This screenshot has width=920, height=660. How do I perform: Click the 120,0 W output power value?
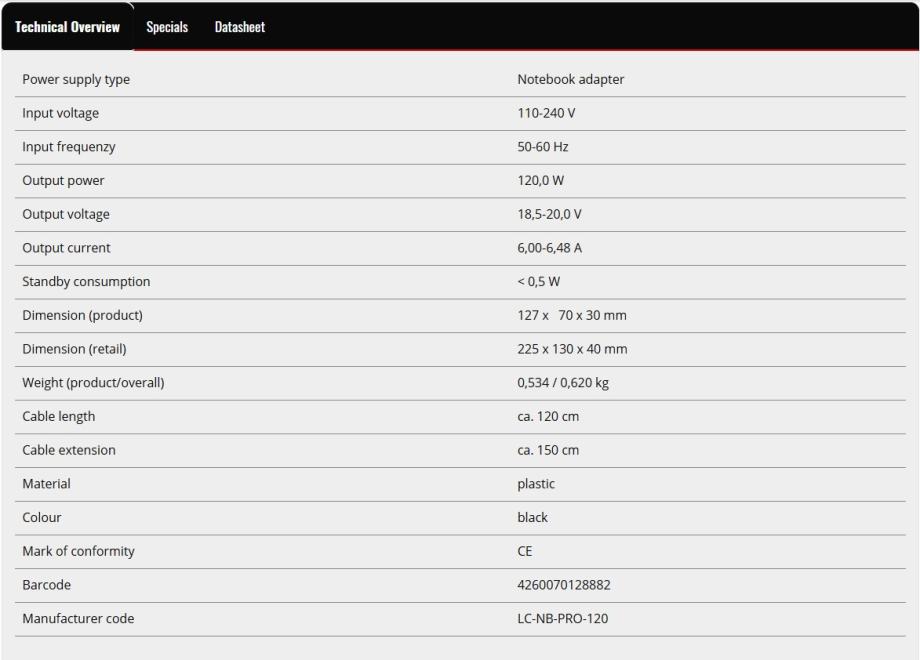[541, 181]
